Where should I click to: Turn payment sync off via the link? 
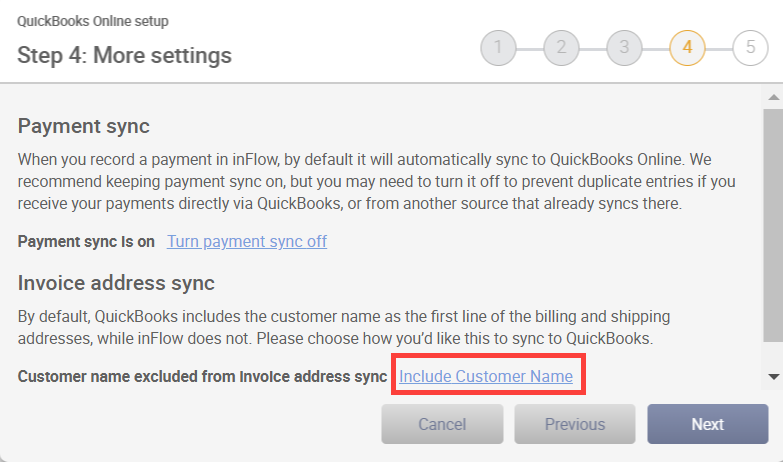coord(247,241)
